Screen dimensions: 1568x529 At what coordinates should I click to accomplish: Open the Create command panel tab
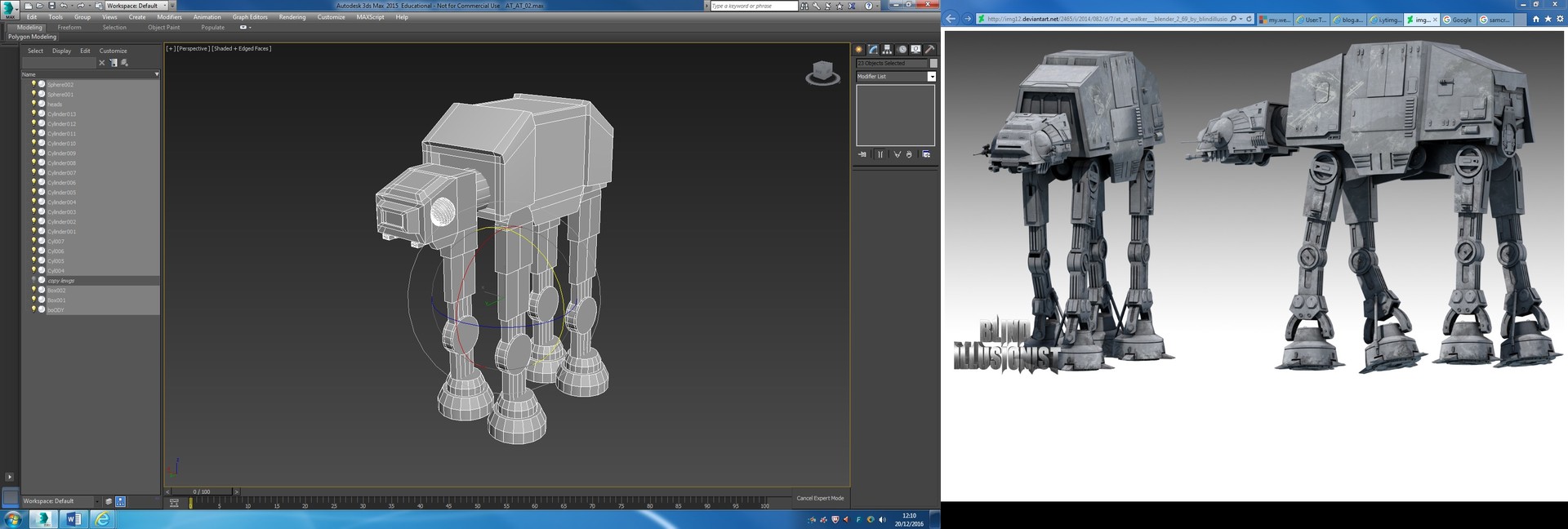[859, 50]
